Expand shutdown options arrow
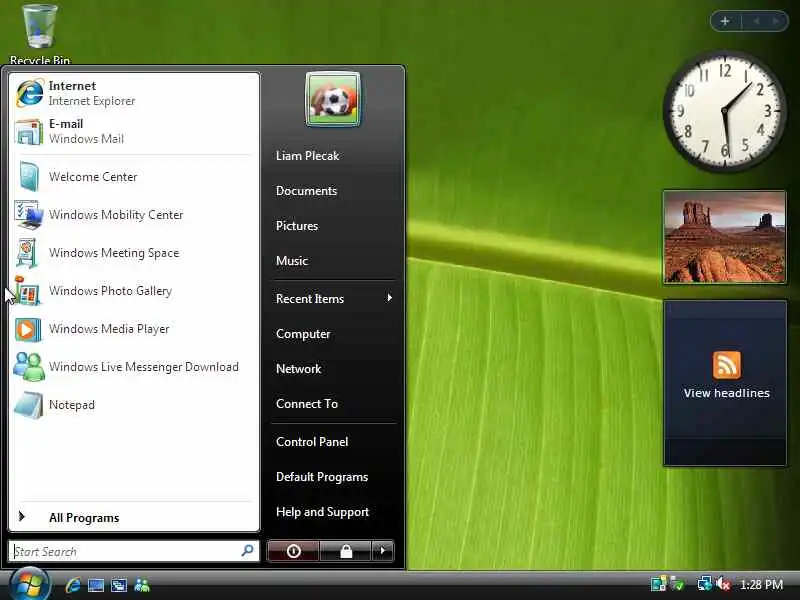 tap(383, 551)
